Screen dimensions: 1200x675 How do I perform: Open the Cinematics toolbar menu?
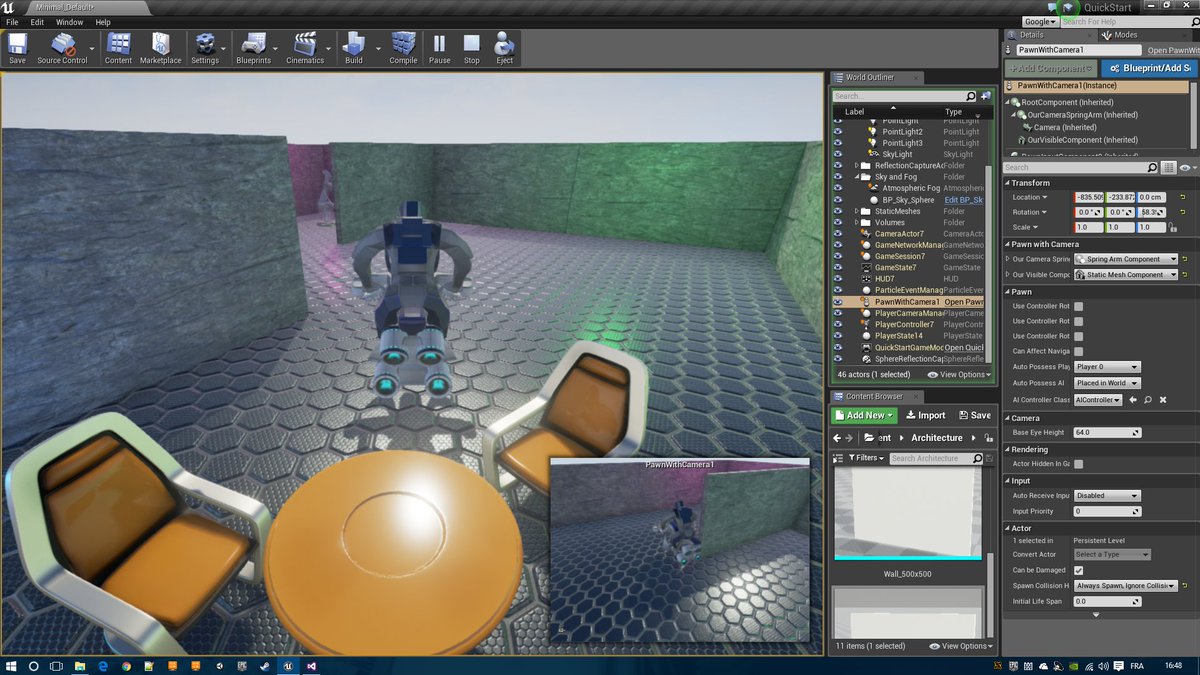(x=305, y=48)
